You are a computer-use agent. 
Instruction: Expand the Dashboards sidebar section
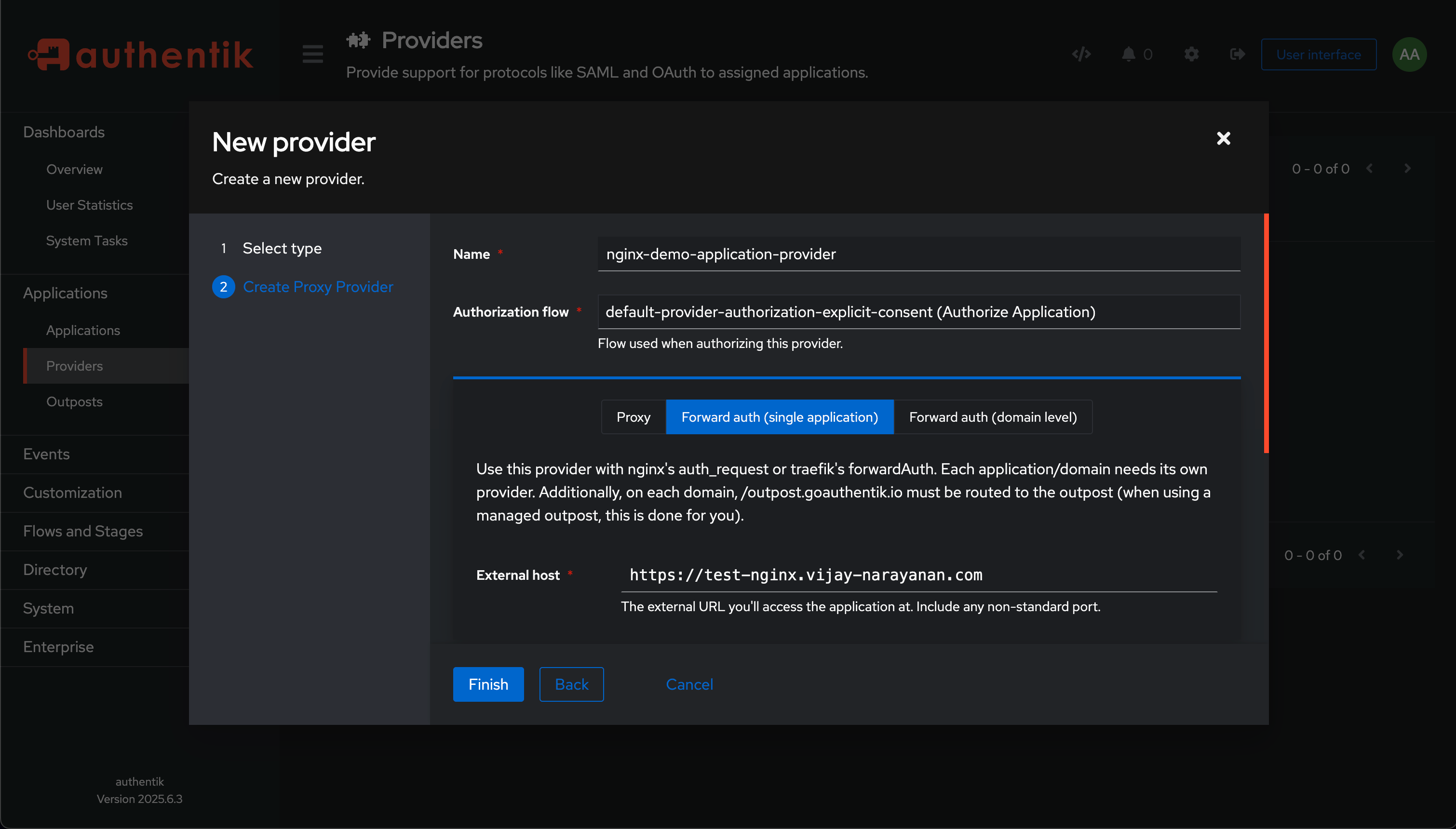coord(64,132)
